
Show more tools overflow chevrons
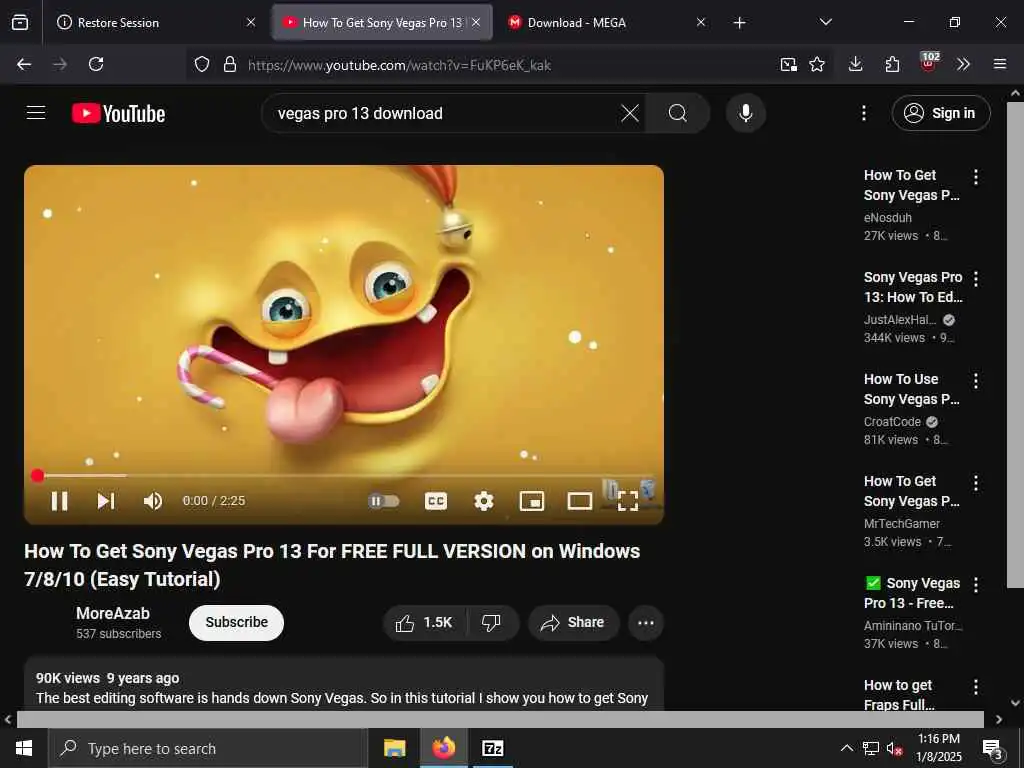point(963,64)
